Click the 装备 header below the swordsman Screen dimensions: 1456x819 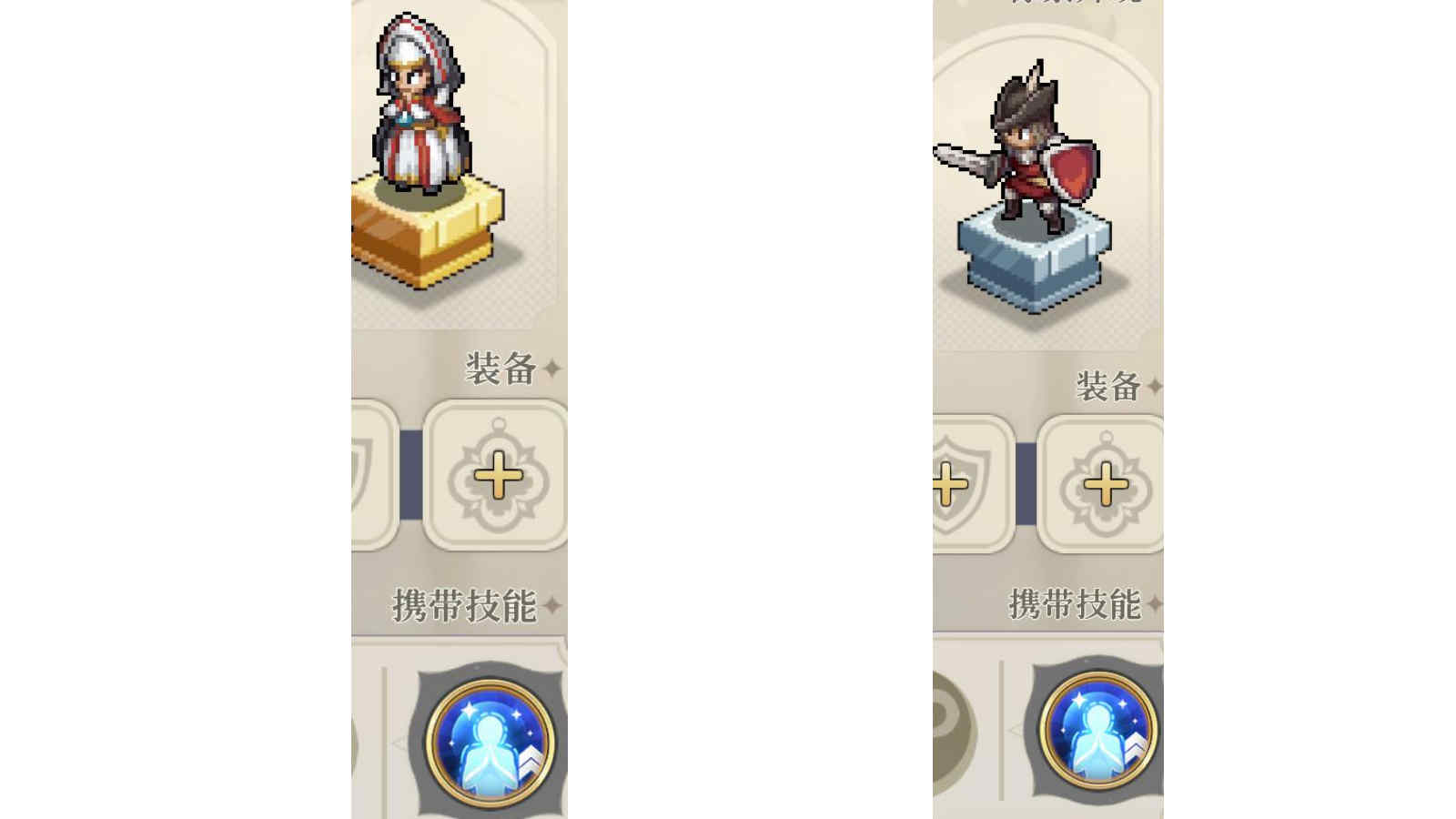pos(1107,386)
